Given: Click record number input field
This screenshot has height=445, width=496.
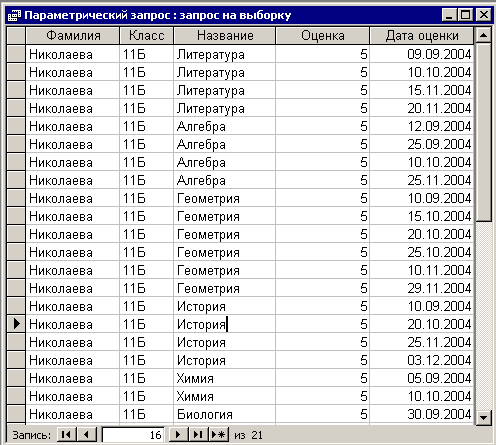Looking at the screenshot, I should click(x=133, y=435).
